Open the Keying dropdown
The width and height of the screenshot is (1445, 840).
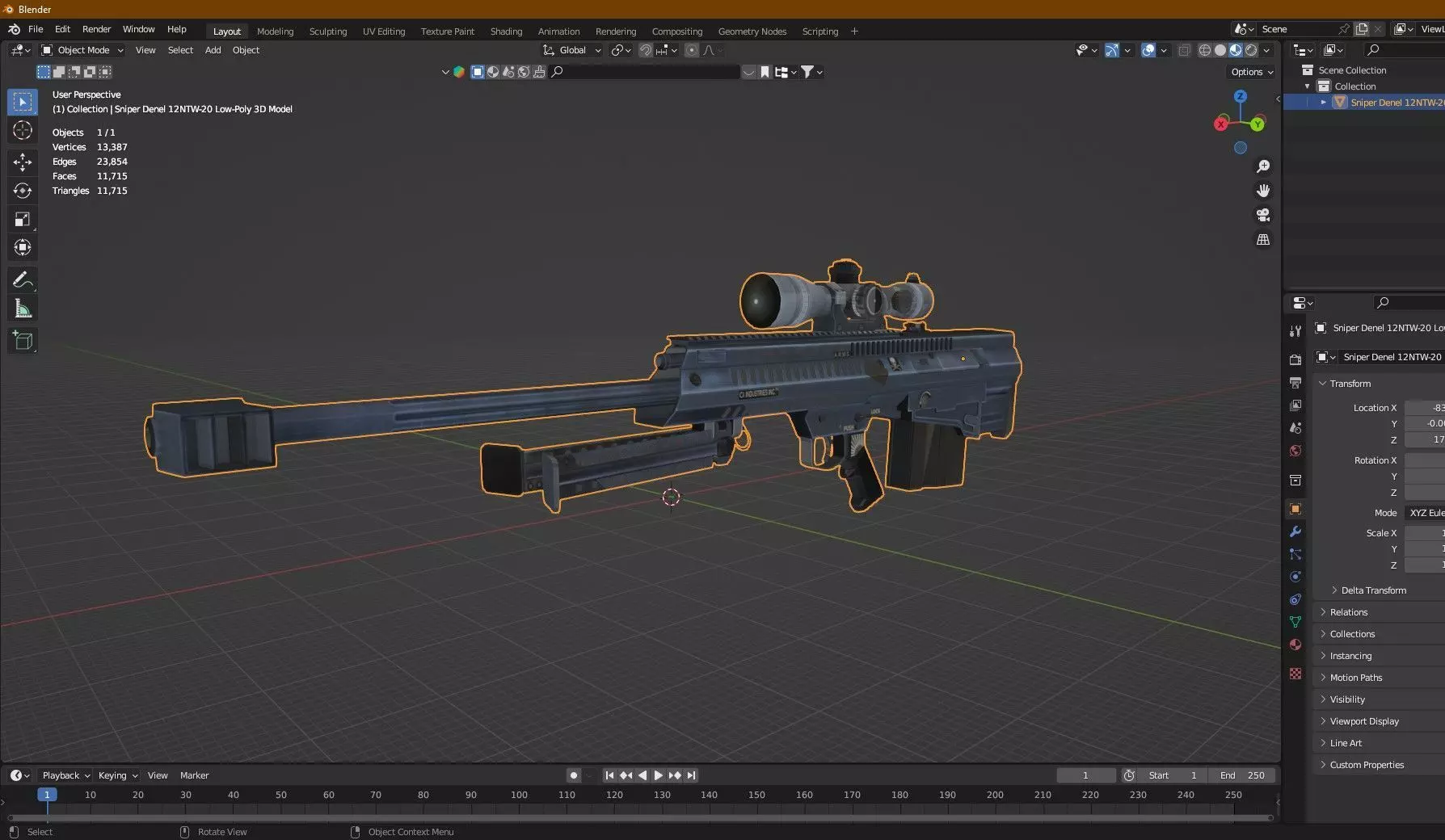pos(117,775)
